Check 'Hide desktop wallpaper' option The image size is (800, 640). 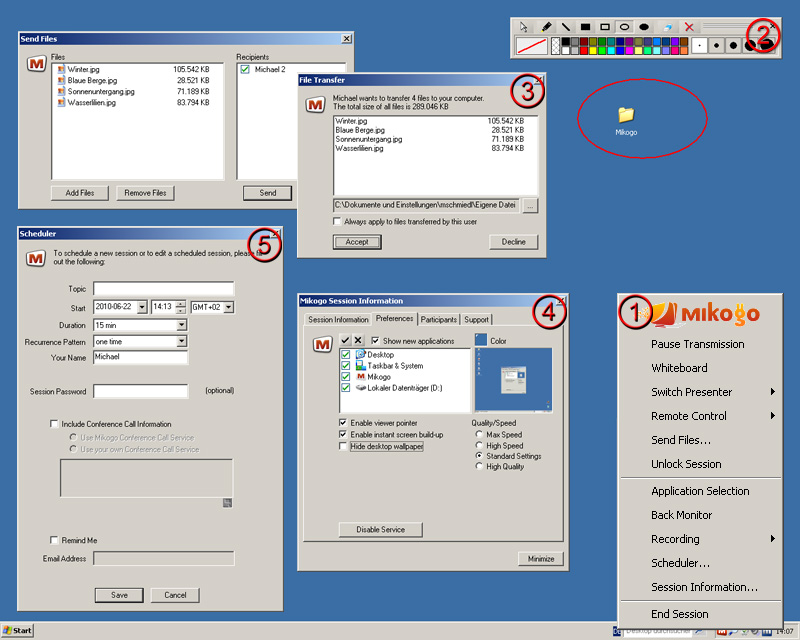tap(343, 446)
